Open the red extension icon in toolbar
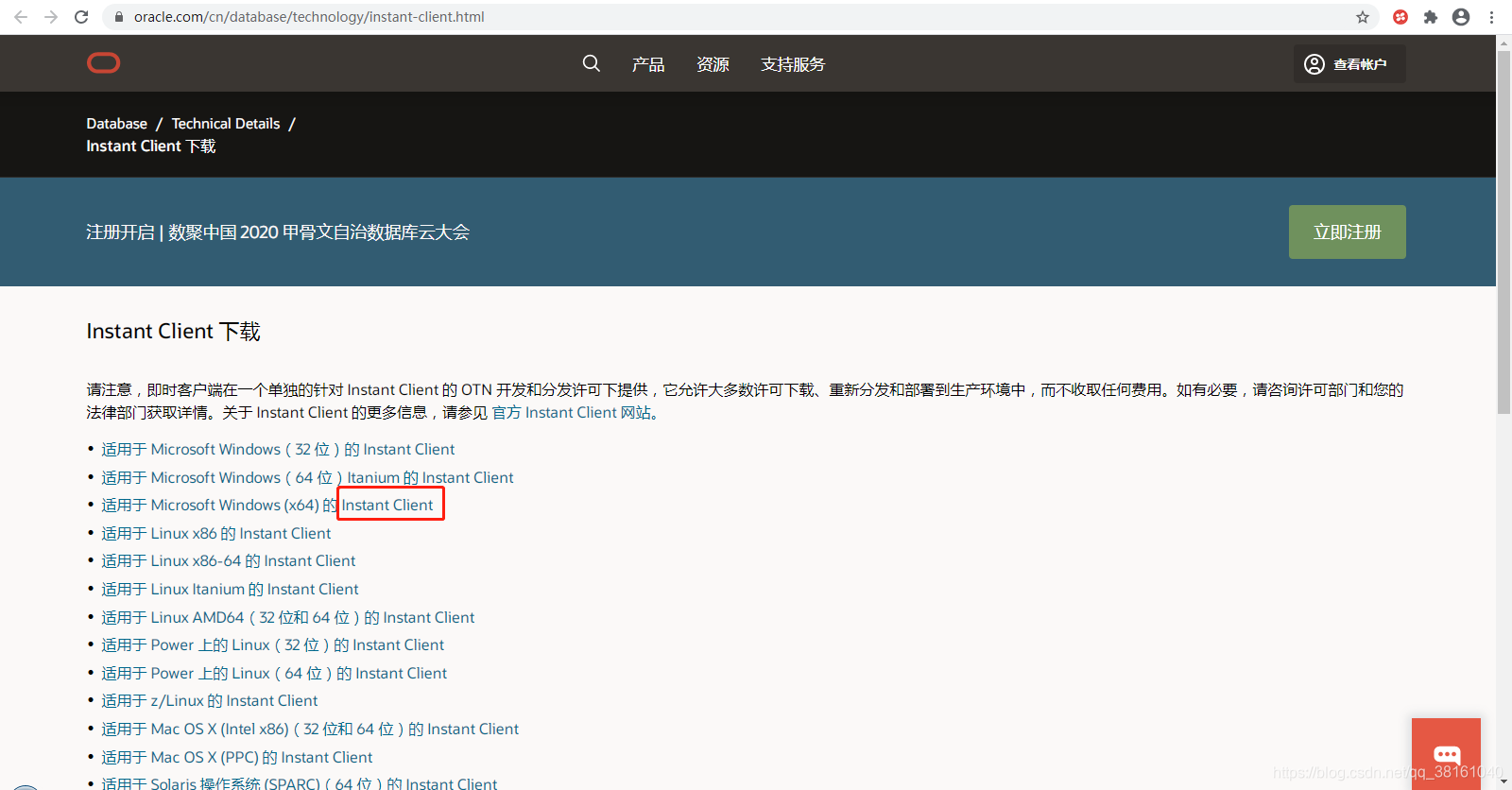The image size is (1512, 790). (x=1400, y=17)
